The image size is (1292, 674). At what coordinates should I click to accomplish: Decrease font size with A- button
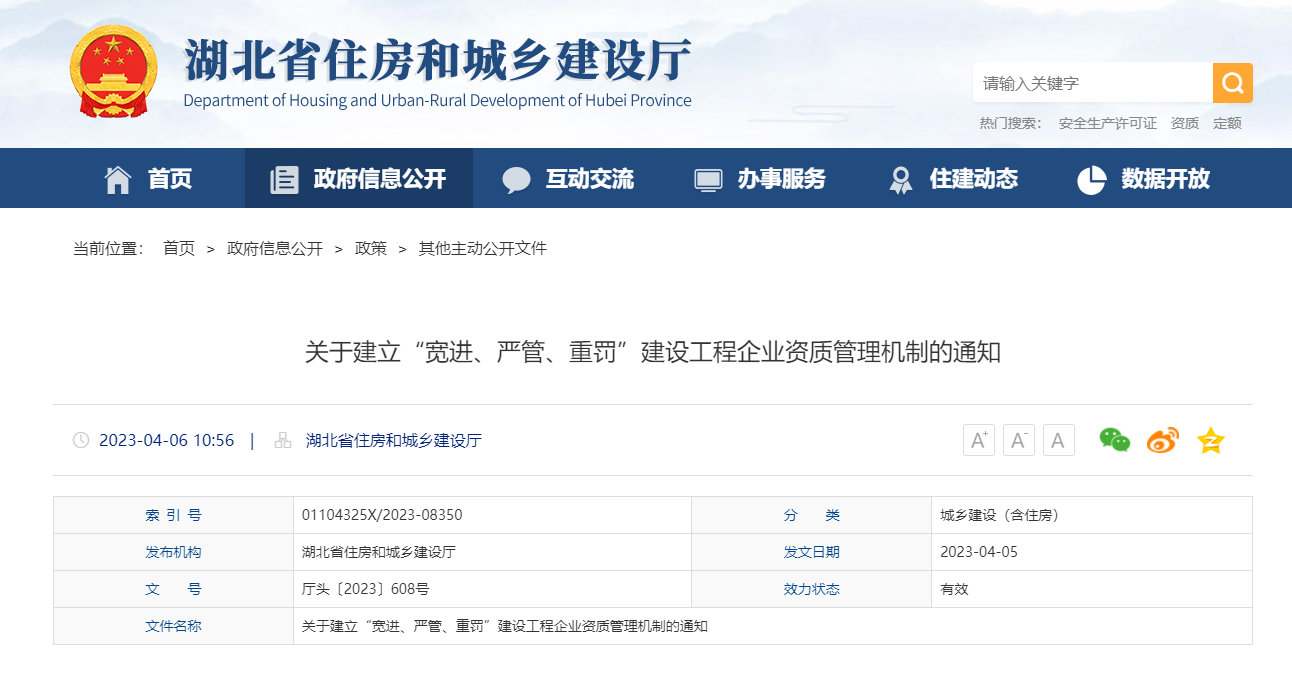(x=1019, y=440)
